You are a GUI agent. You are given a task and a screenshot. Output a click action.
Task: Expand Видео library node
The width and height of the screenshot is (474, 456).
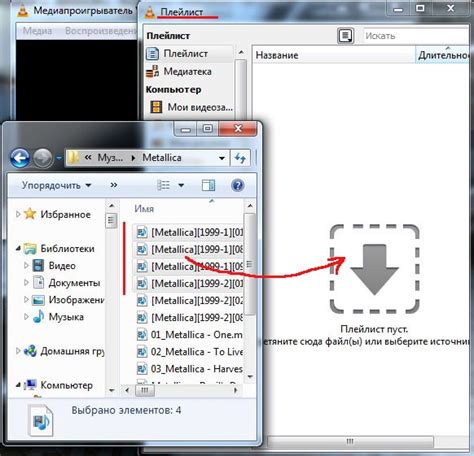(x=26, y=266)
